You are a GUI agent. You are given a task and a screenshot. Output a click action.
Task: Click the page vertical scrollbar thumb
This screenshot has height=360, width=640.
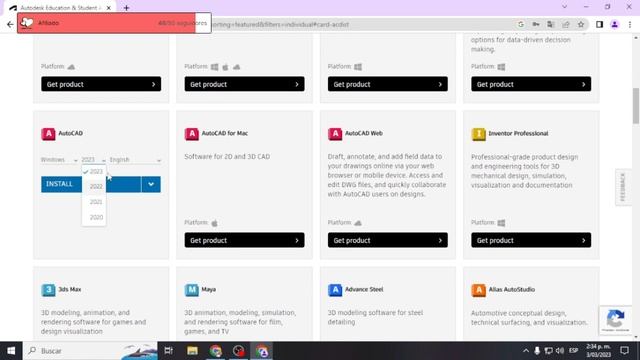[x=636, y=106]
